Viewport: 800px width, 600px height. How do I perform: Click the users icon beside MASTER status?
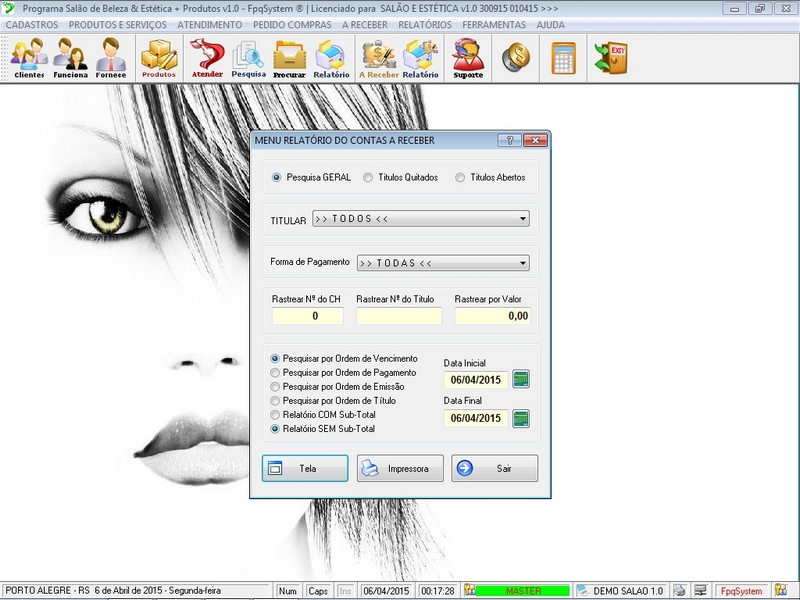[x=469, y=590]
